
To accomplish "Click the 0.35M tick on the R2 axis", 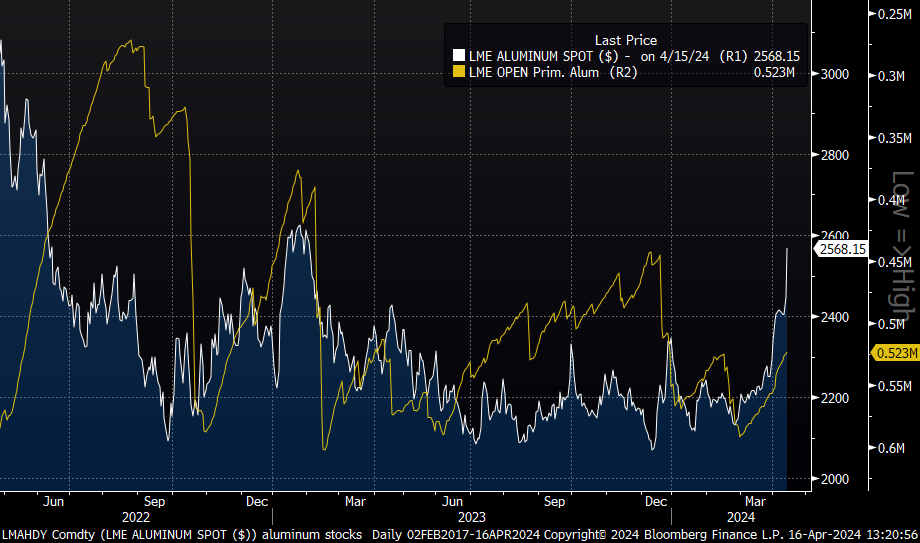I will [895, 138].
